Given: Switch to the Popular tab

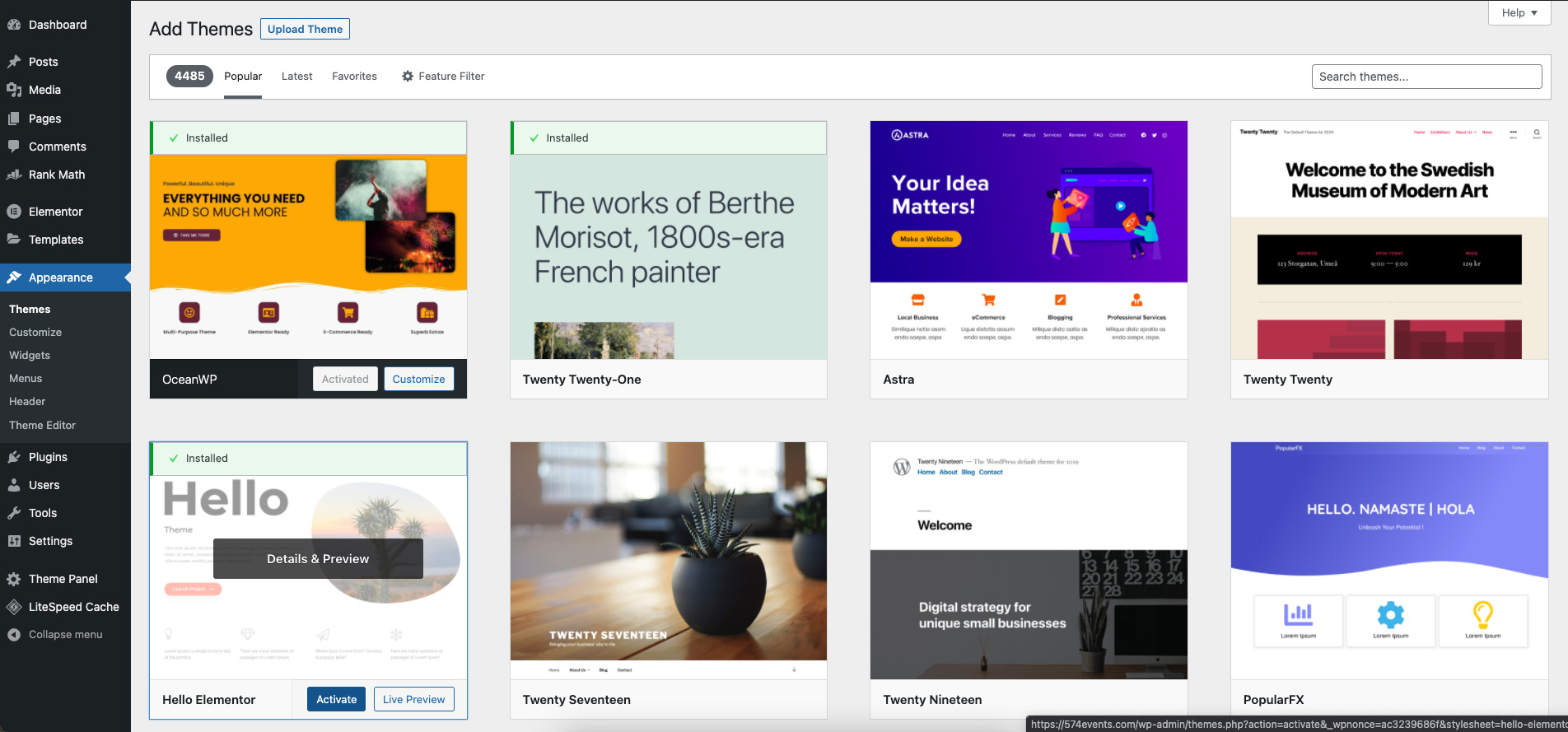Looking at the screenshot, I should coord(243,77).
